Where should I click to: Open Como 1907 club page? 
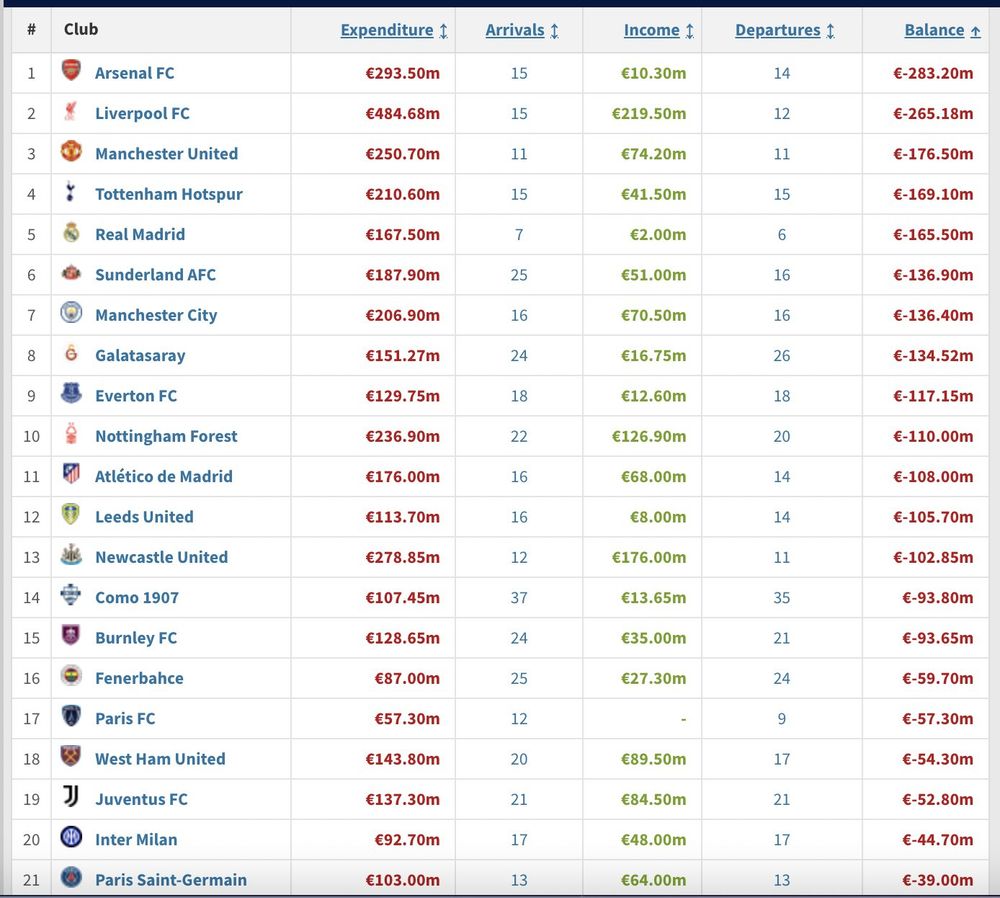(137, 597)
